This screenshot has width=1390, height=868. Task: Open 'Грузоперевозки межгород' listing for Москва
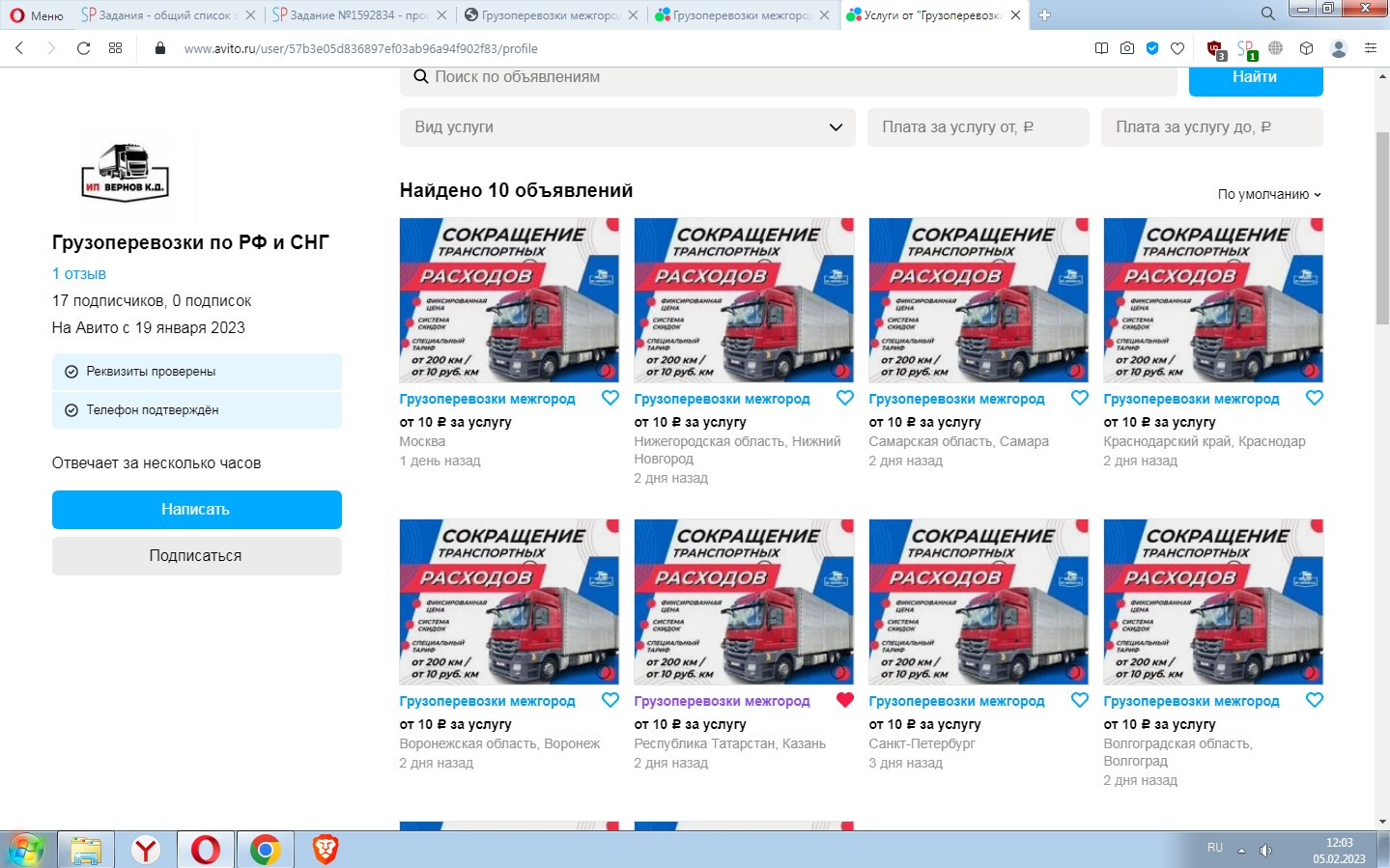pos(487,399)
